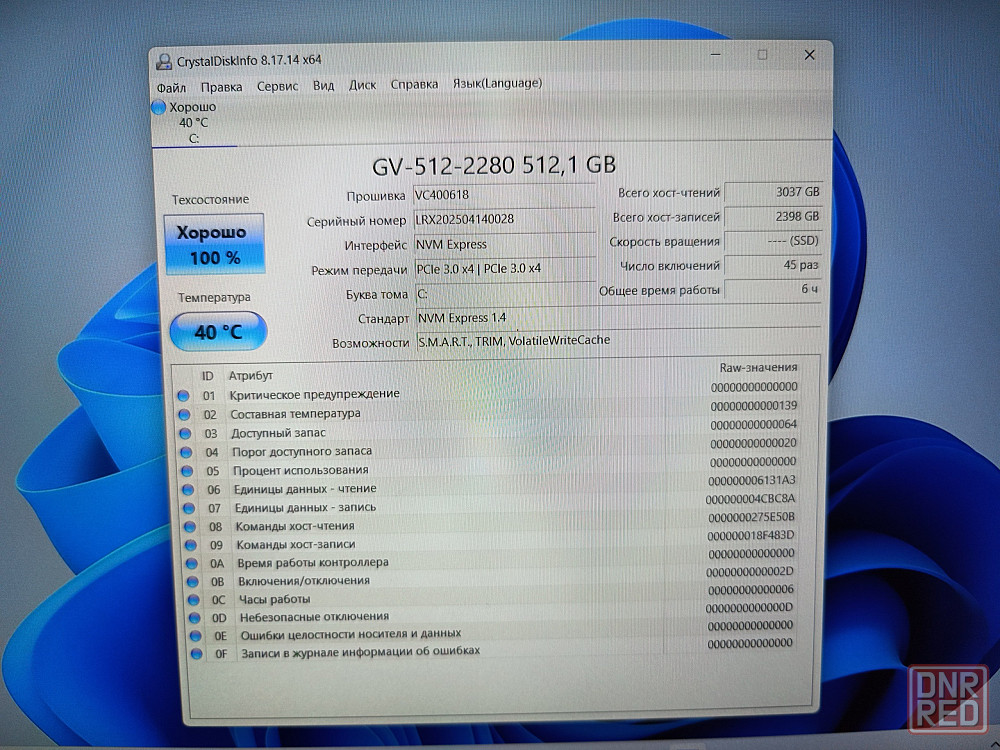The height and width of the screenshot is (750, 1000).
Task: Click the status dot for Составная температура
Action: coord(184,415)
